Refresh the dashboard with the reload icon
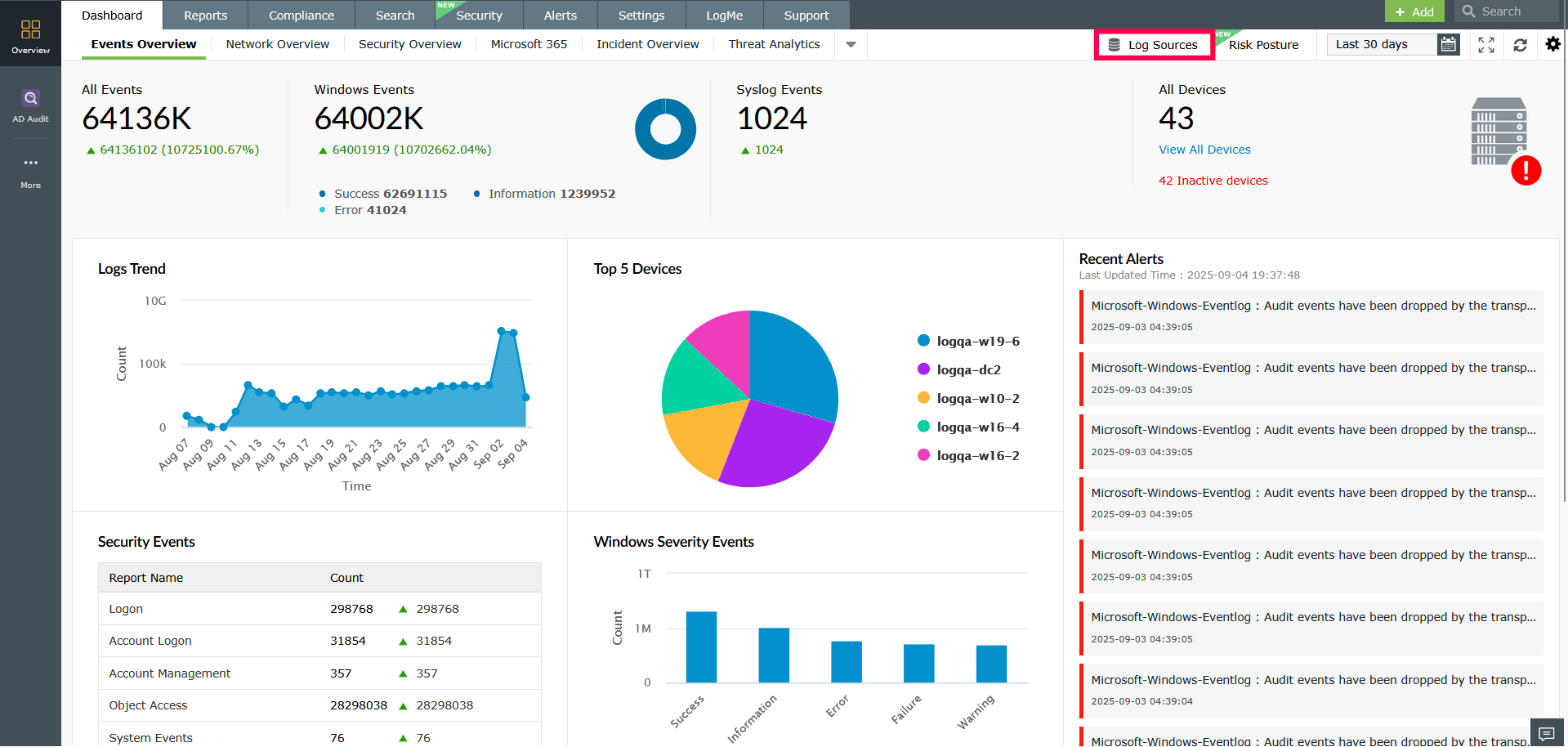 click(1520, 45)
